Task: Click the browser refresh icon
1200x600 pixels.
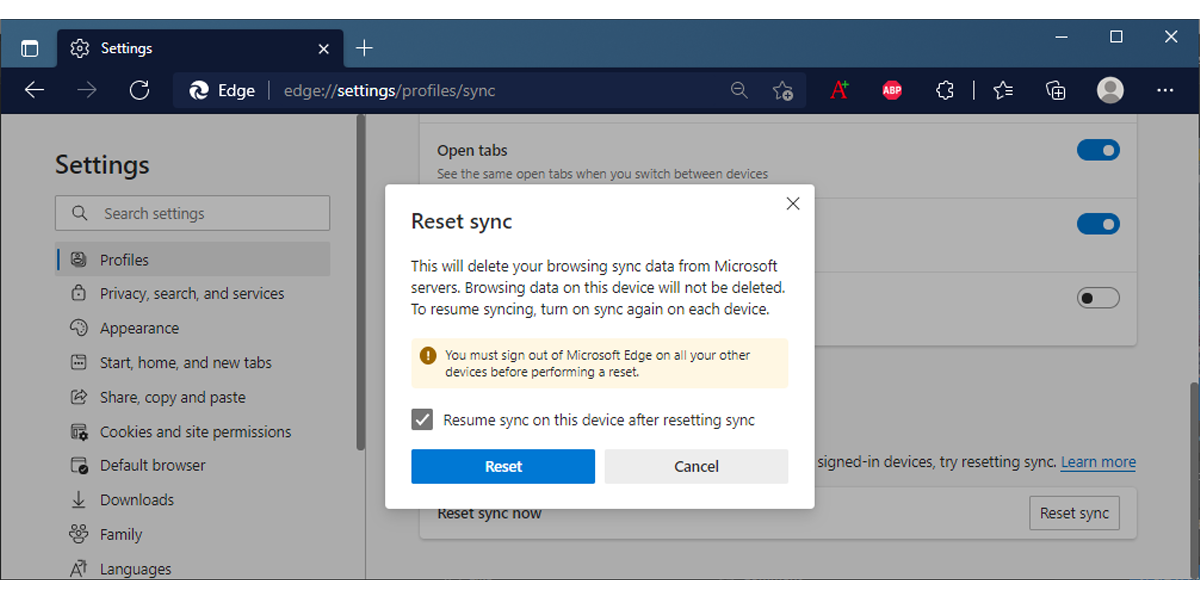Action: tap(139, 91)
